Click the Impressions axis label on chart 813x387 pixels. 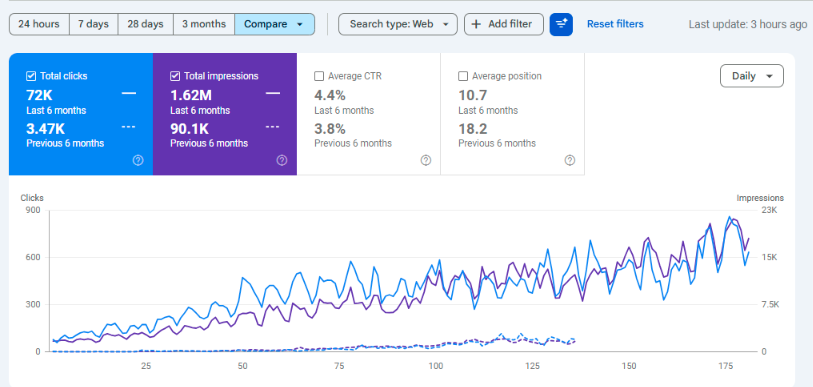760,198
